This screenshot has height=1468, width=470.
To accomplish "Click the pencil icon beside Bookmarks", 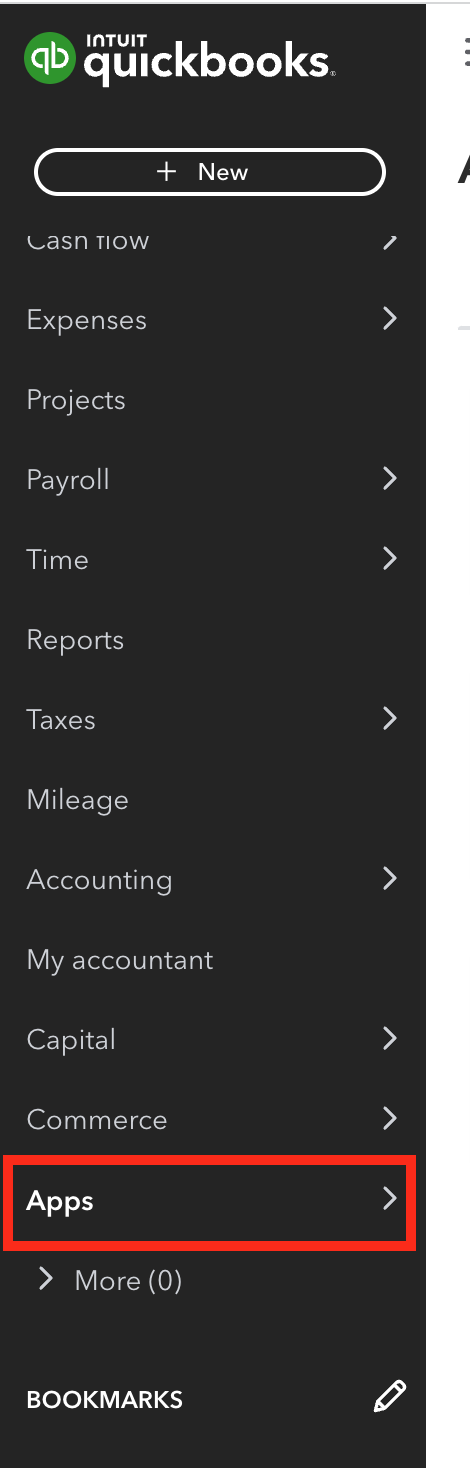I will click(x=390, y=1396).
